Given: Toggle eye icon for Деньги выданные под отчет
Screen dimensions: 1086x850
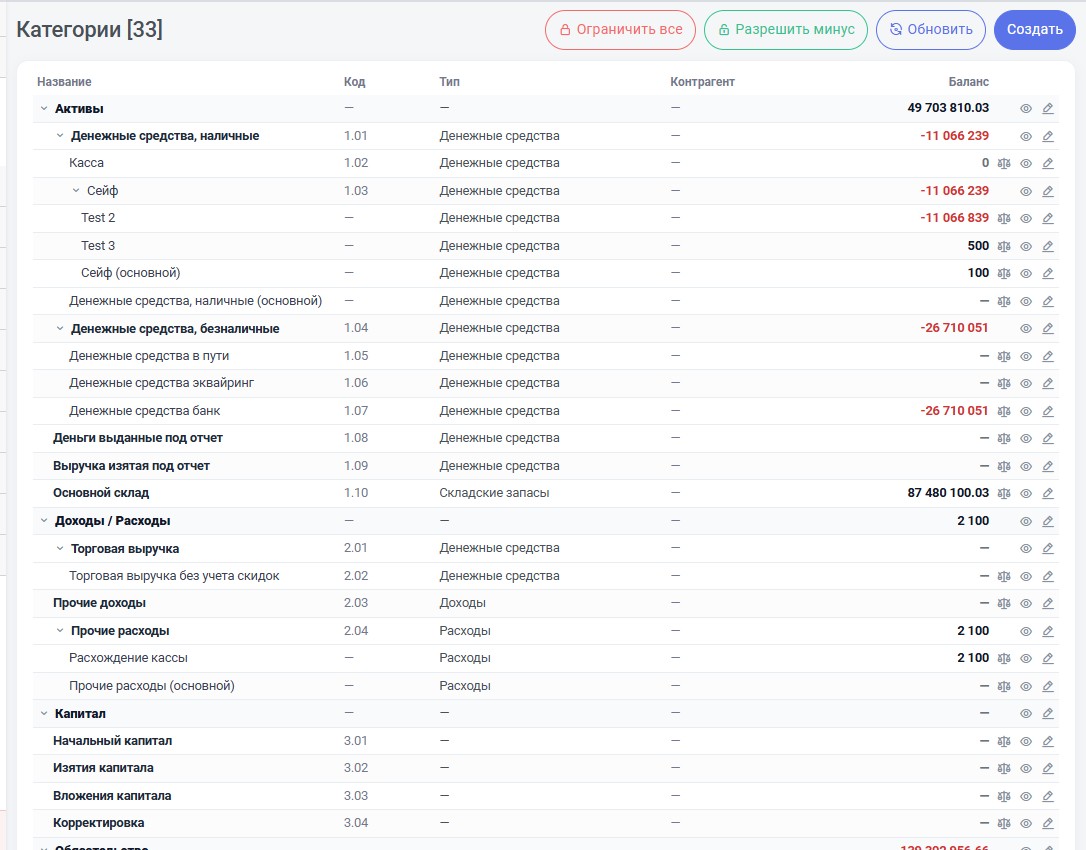Looking at the screenshot, I should 1026,439.
